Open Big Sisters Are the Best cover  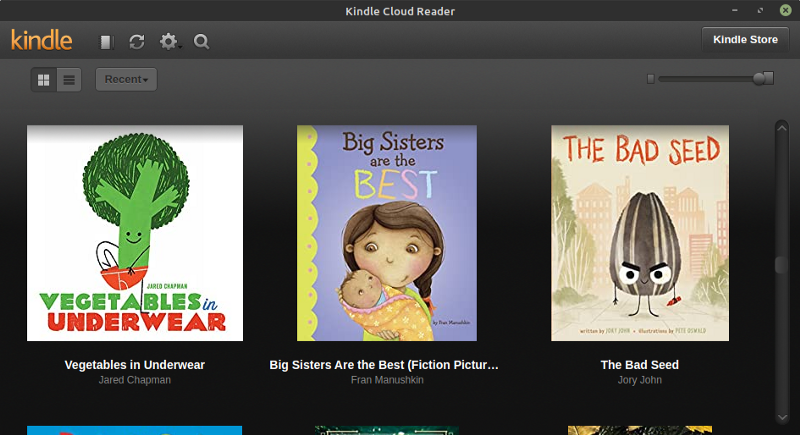point(386,233)
